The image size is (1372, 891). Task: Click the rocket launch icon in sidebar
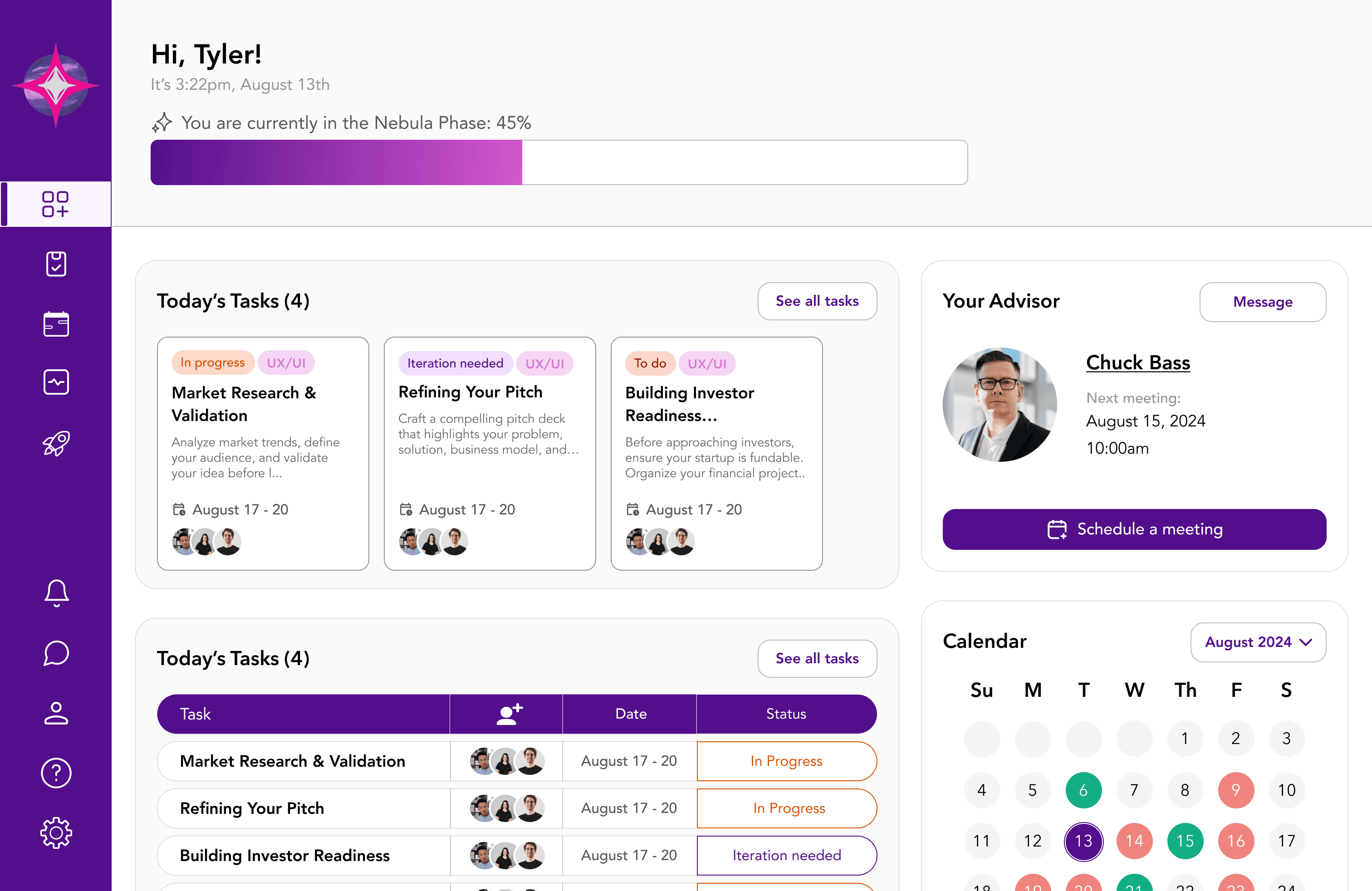[55, 443]
